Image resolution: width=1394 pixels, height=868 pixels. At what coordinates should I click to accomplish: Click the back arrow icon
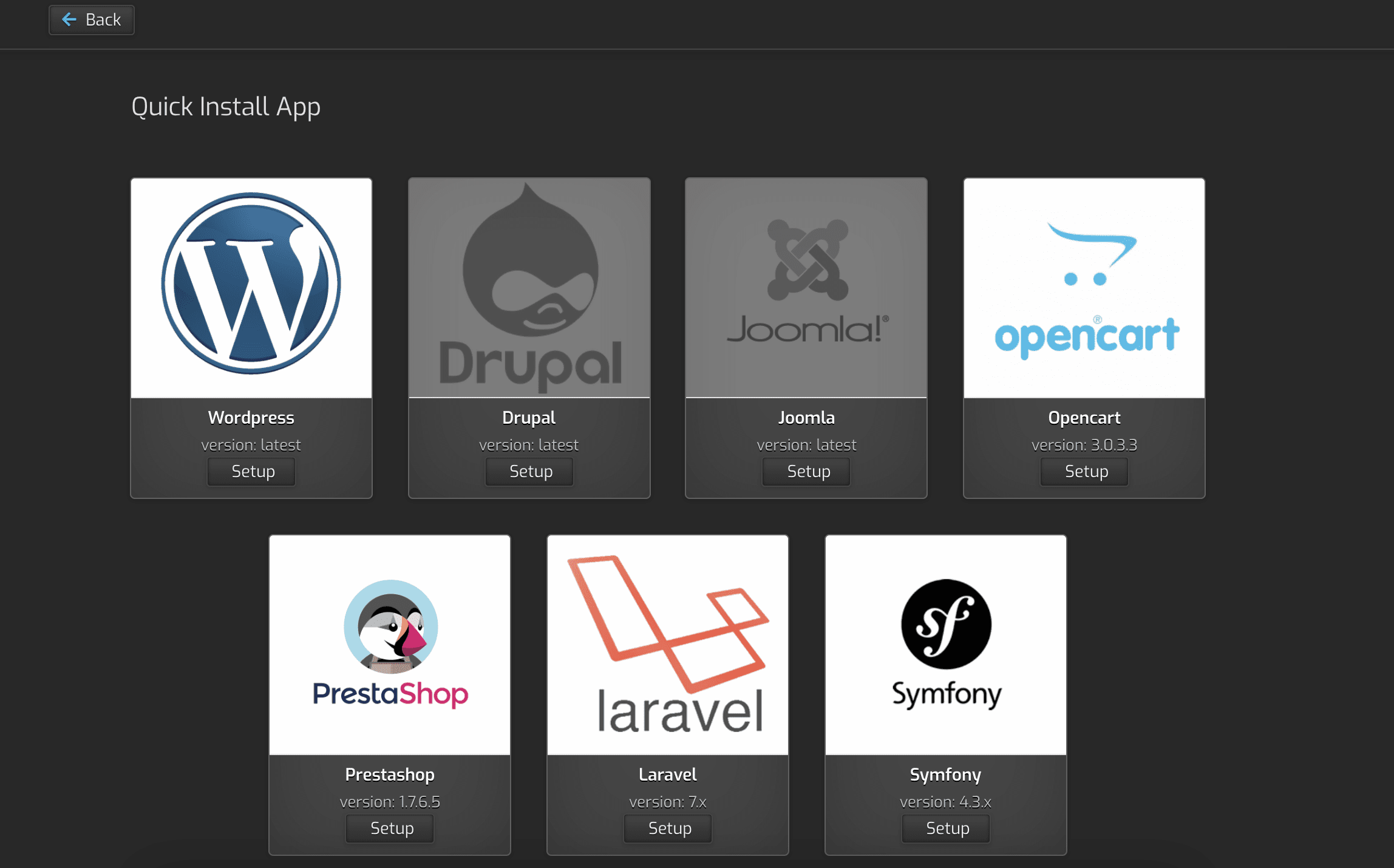69,19
